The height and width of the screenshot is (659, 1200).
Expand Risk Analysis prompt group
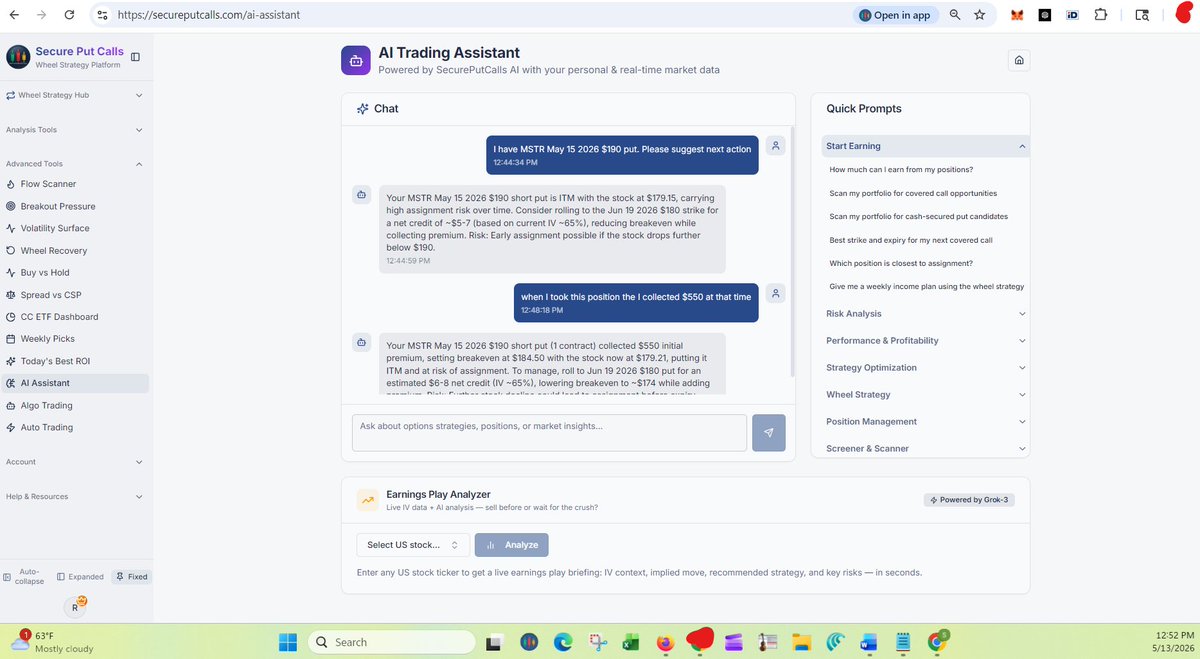[925, 314]
